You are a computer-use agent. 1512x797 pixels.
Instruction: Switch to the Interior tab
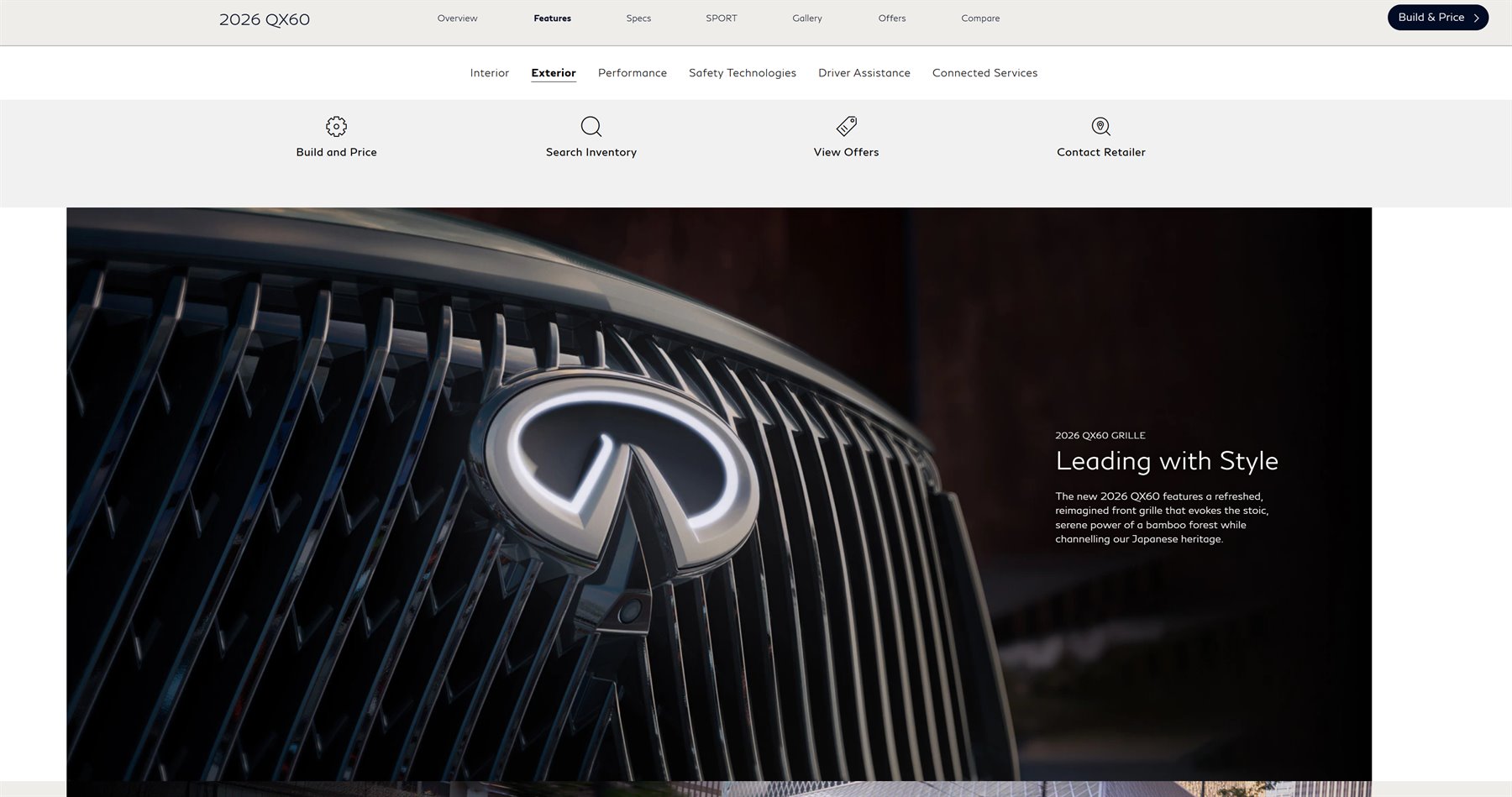[x=490, y=72]
